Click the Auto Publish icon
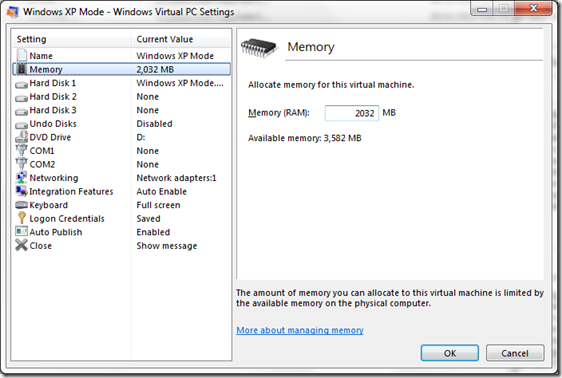The image size is (562, 378). [x=22, y=231]
